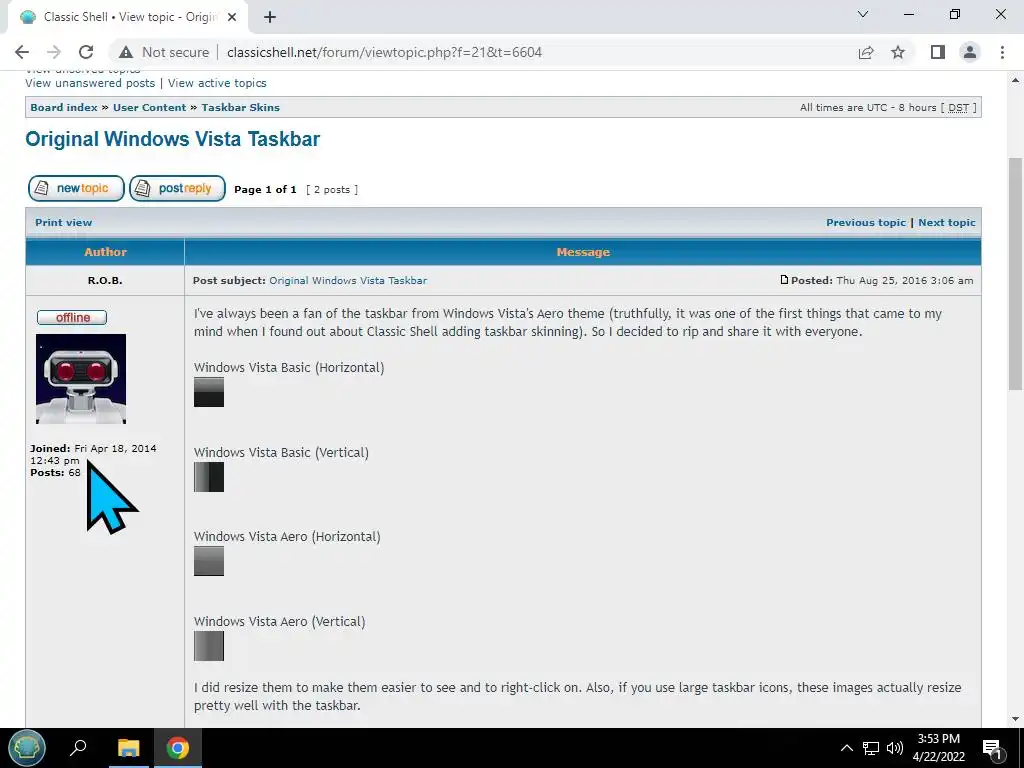Open File Explorer from the taskbar
The height and width of the screenshot is (768, 1024).
point(129,748)
